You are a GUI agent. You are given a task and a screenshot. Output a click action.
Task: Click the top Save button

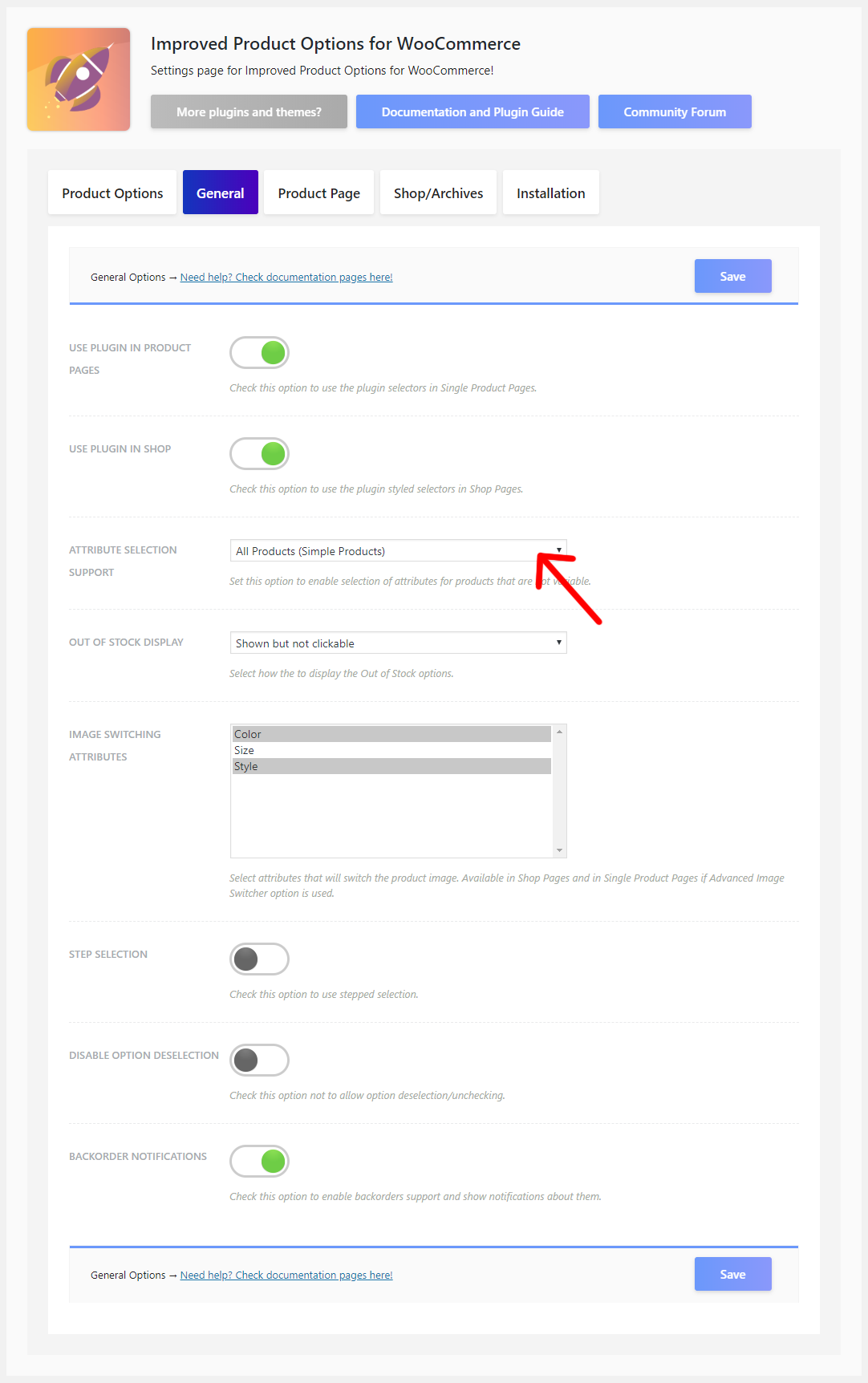pyautogui.click(x=733, y=276)
